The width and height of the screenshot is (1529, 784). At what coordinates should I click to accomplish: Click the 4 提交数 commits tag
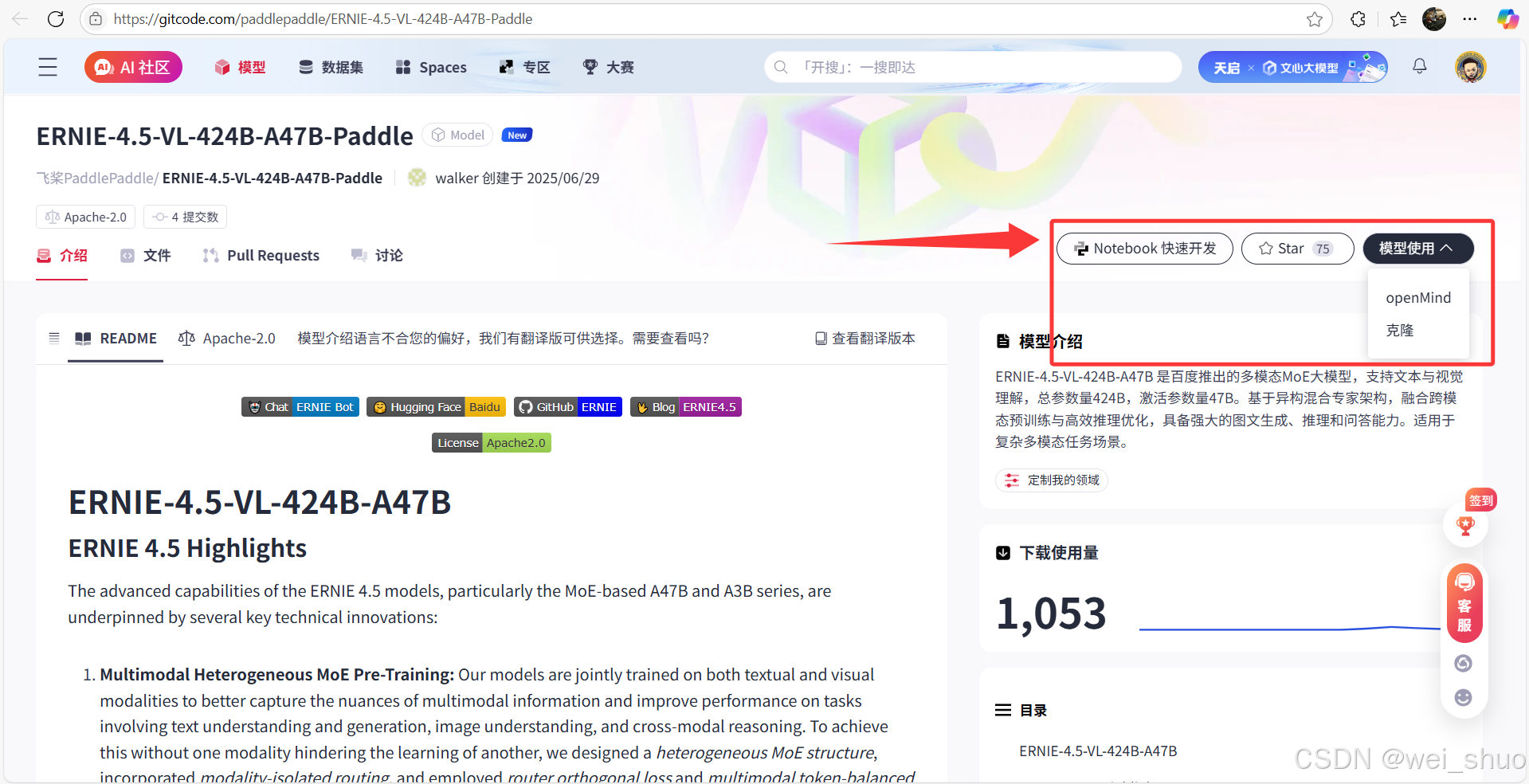[186, 217]
